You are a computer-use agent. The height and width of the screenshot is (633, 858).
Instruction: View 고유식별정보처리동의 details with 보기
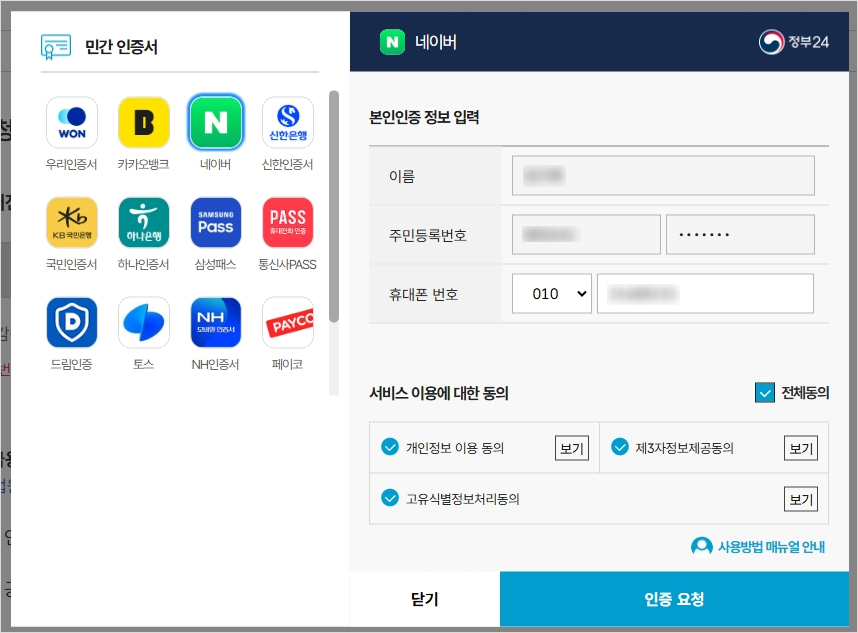[x=801, y=499]
